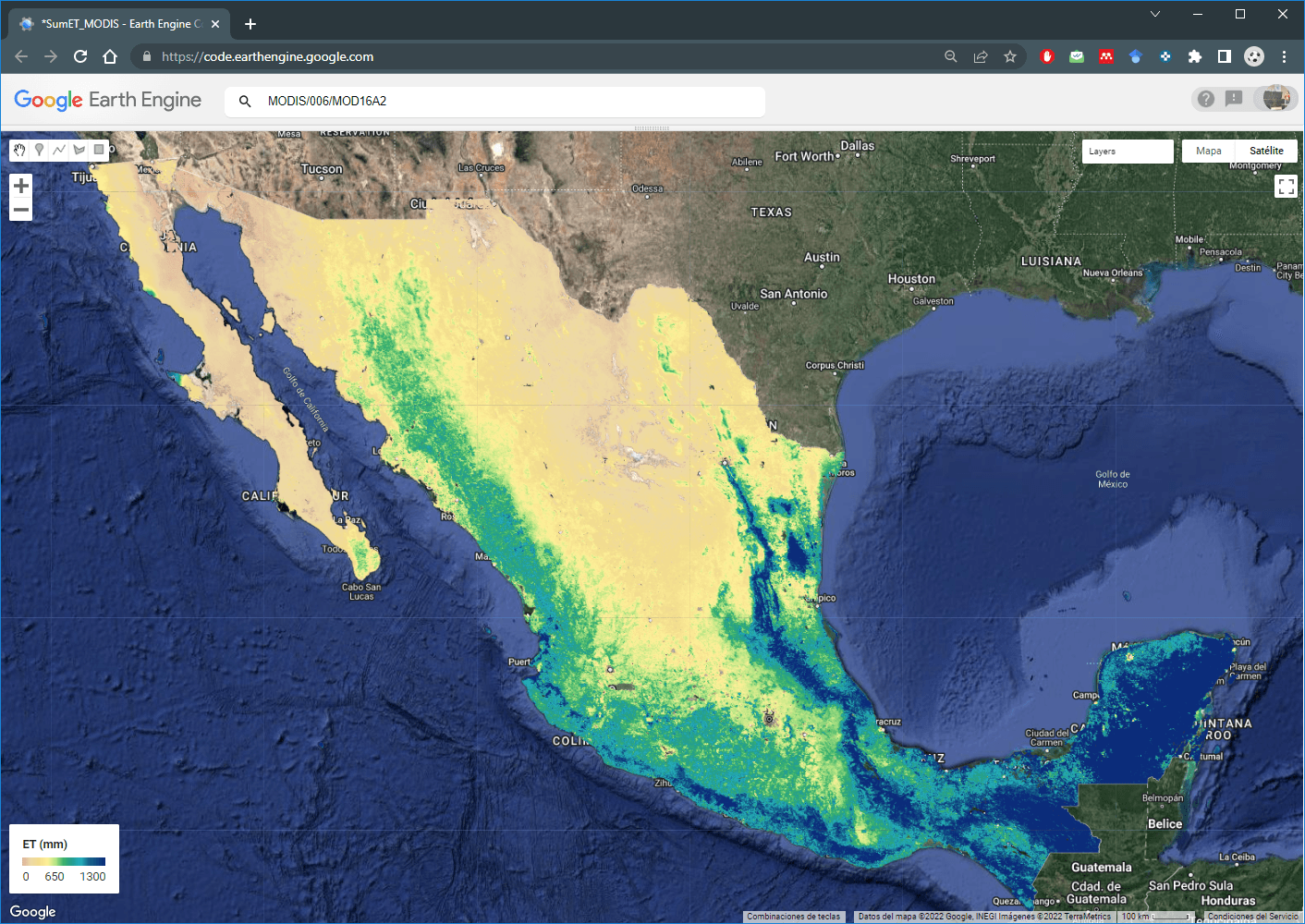Viewport: 1305px width, 924px height.
Task: Toggle the bookmark star for this page
Action: (1009, 56)
